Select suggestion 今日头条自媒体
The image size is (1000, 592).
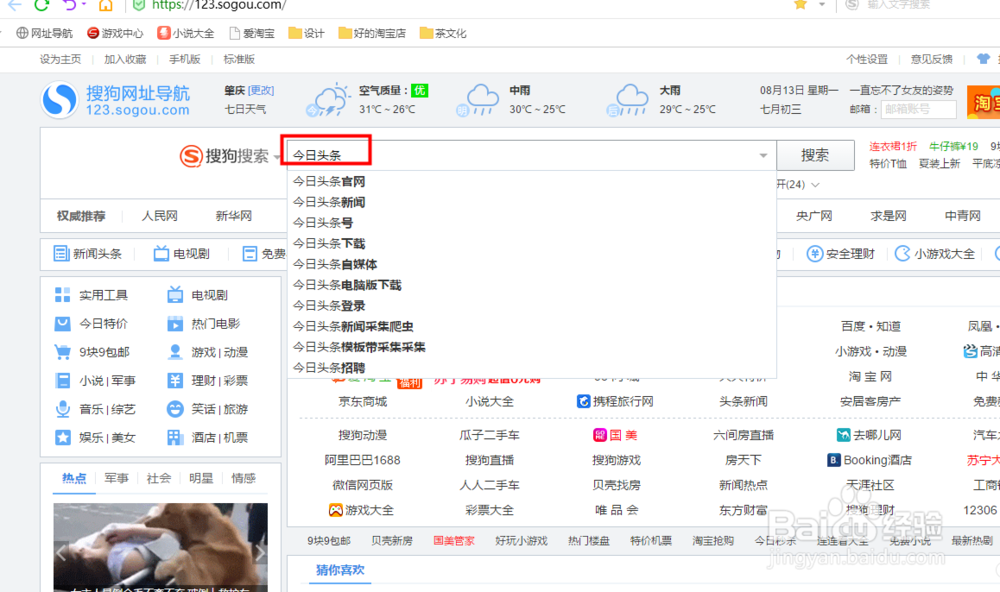pyautogui.click(x=532, y=264)
